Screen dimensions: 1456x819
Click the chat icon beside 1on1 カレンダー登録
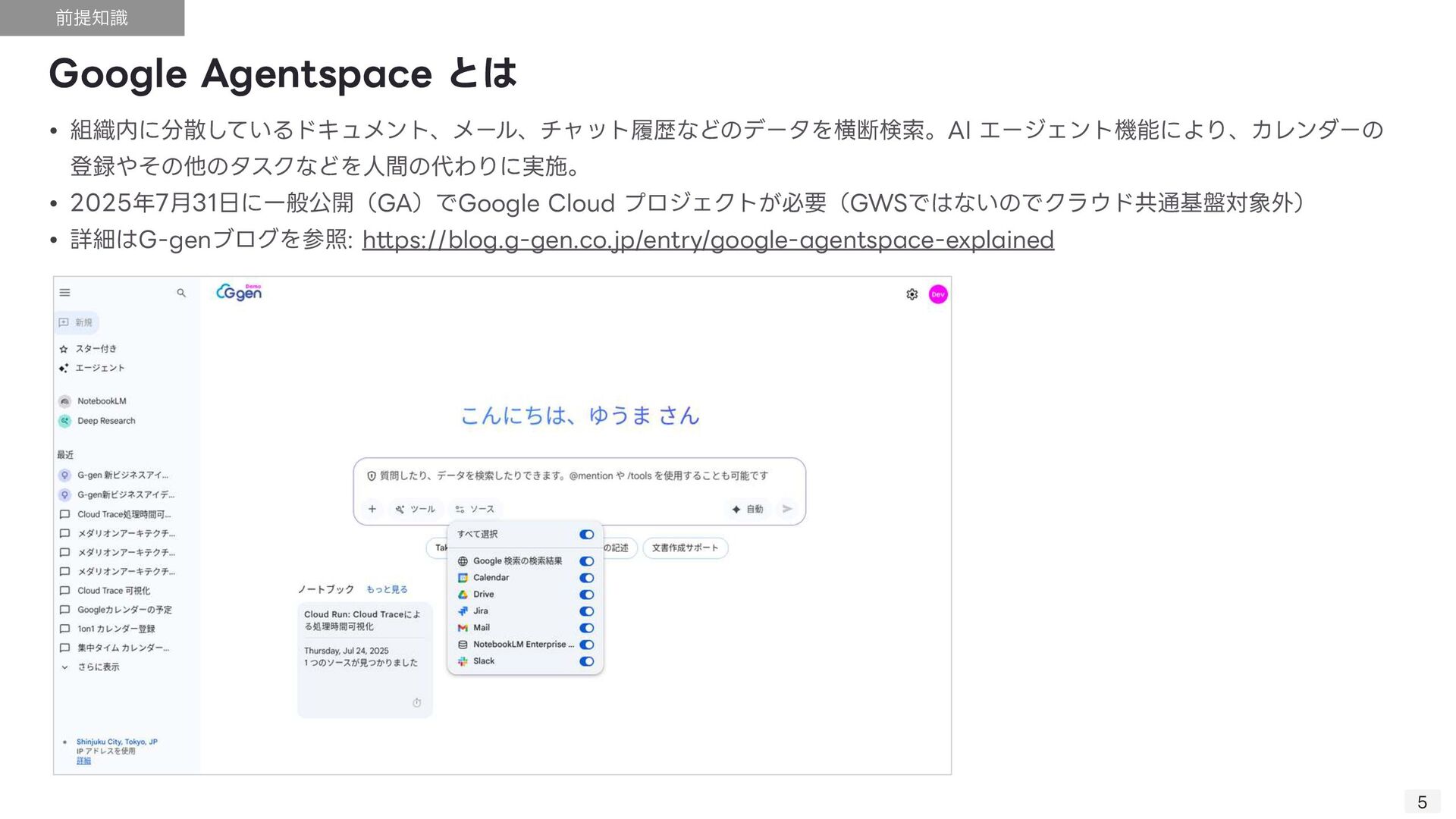click(64, 629)
